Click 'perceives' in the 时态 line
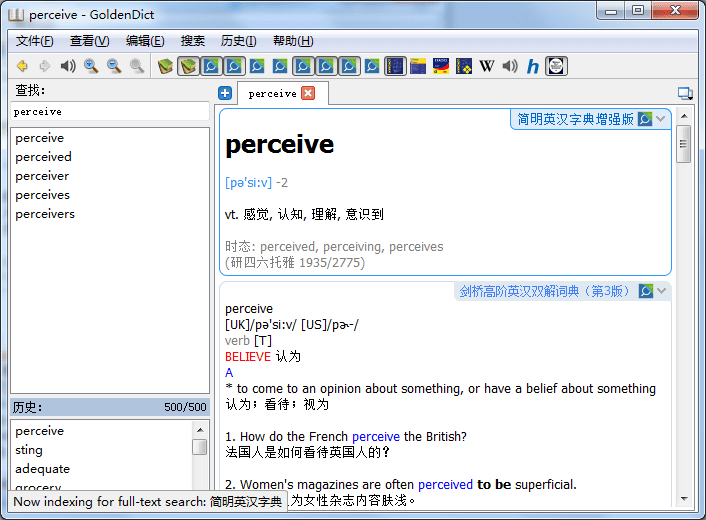This screenshot has width=706, height=520. point(416,247)
